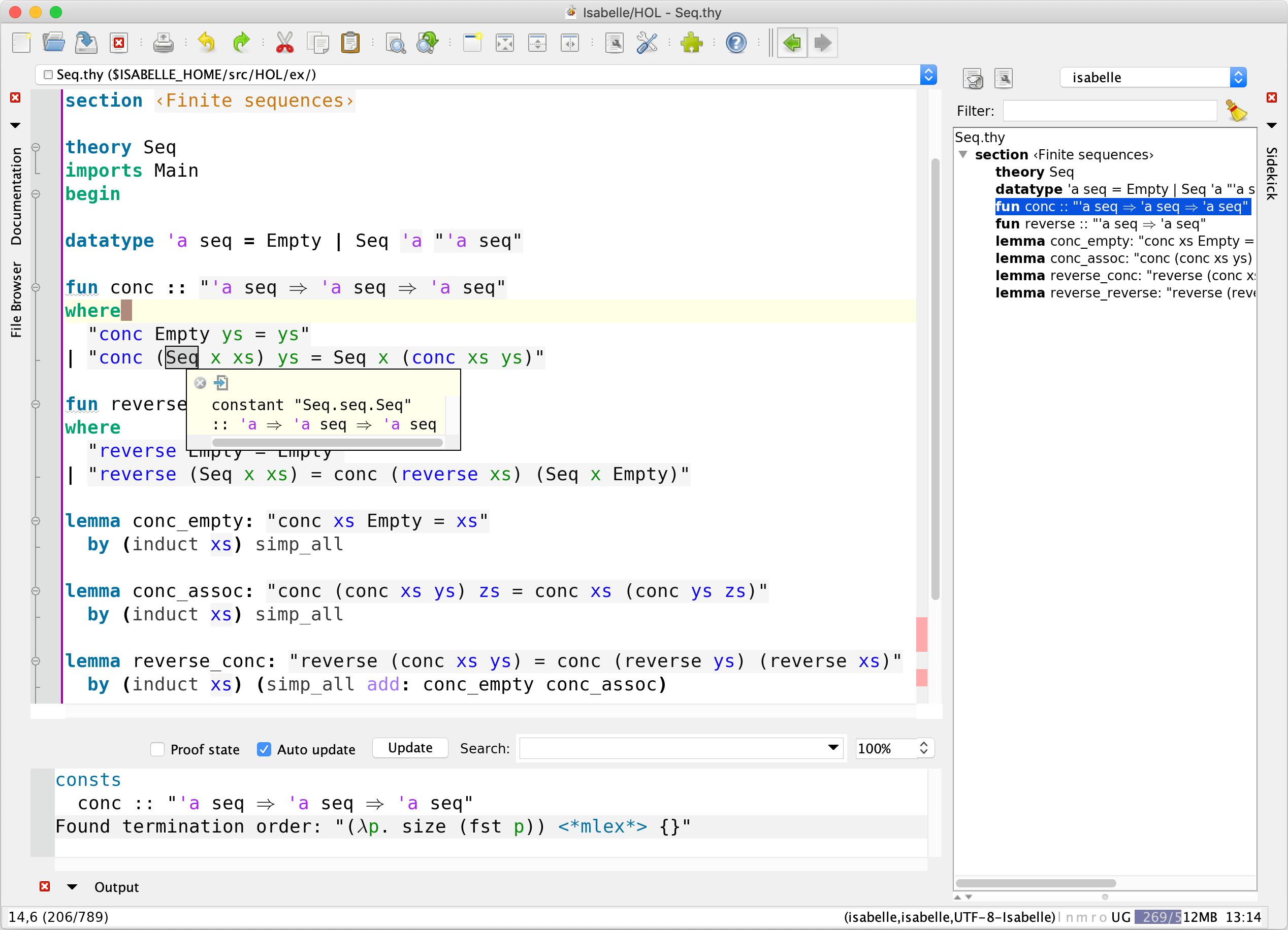
Task: Open a file with the folder icon
Action: click(x=54, y=43)
